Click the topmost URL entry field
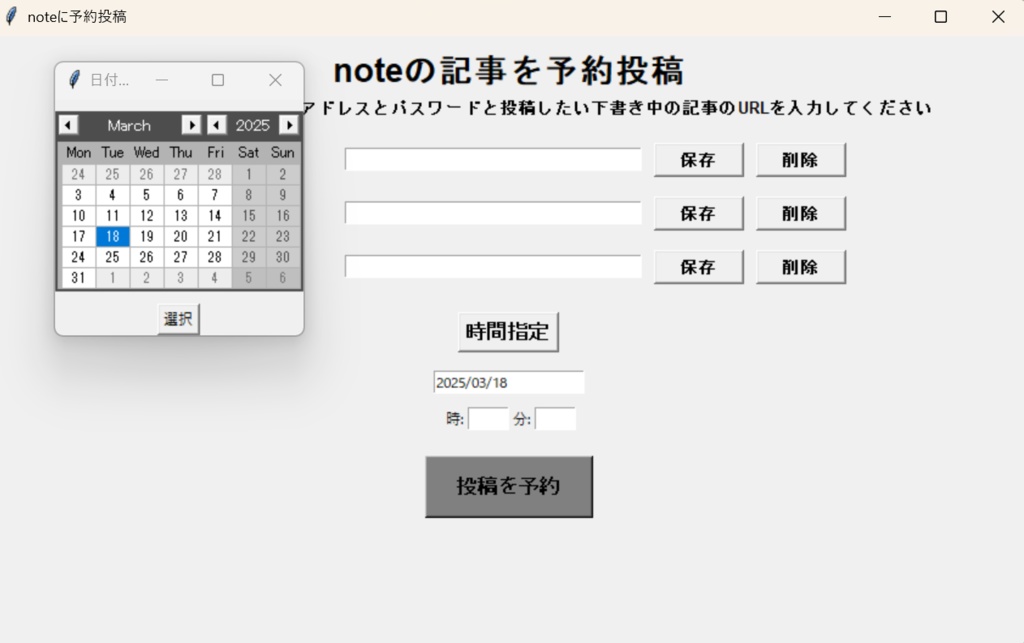Screen dimensions: 1024x643 [x=492, y=158]
